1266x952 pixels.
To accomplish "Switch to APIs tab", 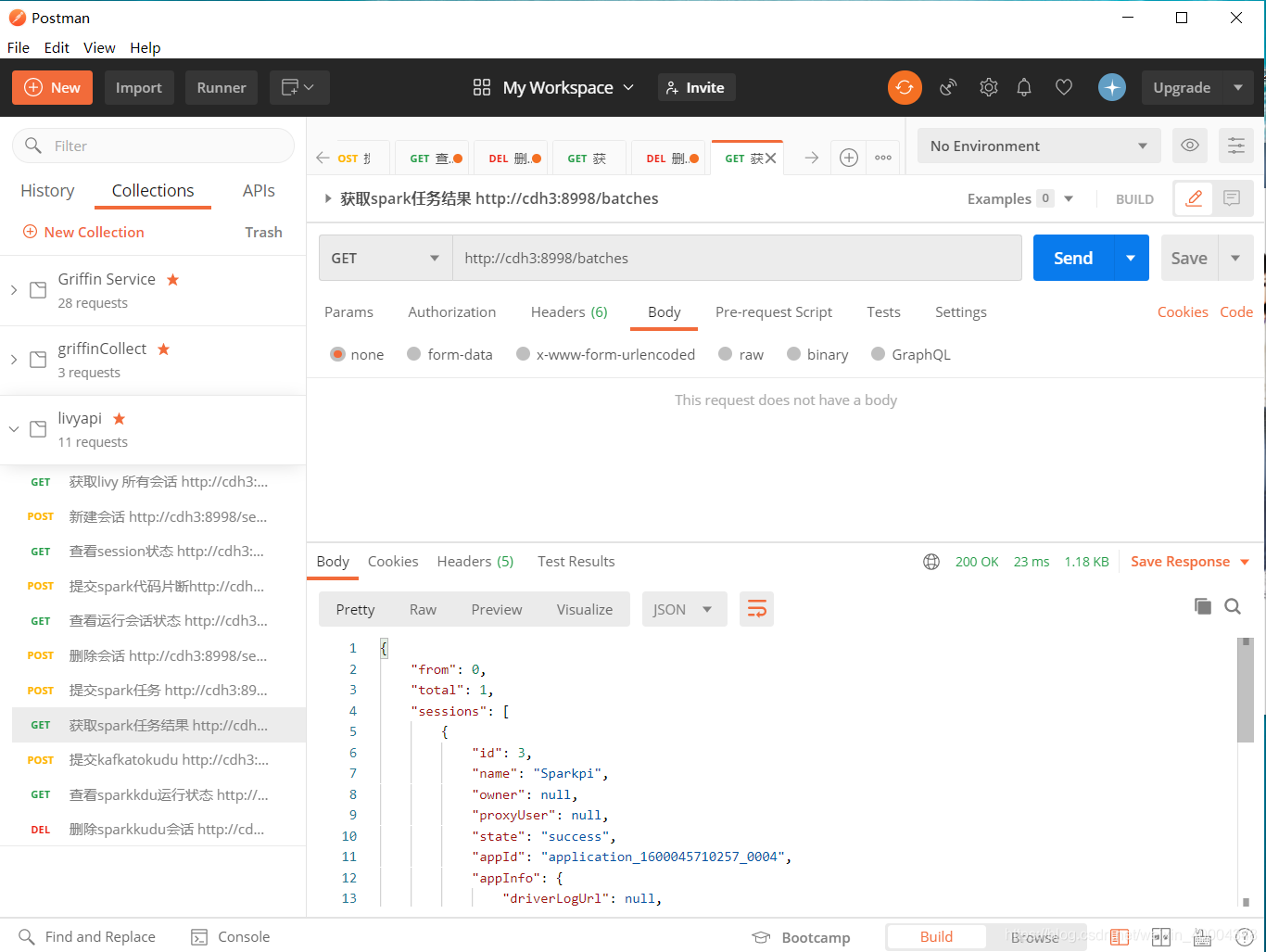I will (x=259, y=190).
